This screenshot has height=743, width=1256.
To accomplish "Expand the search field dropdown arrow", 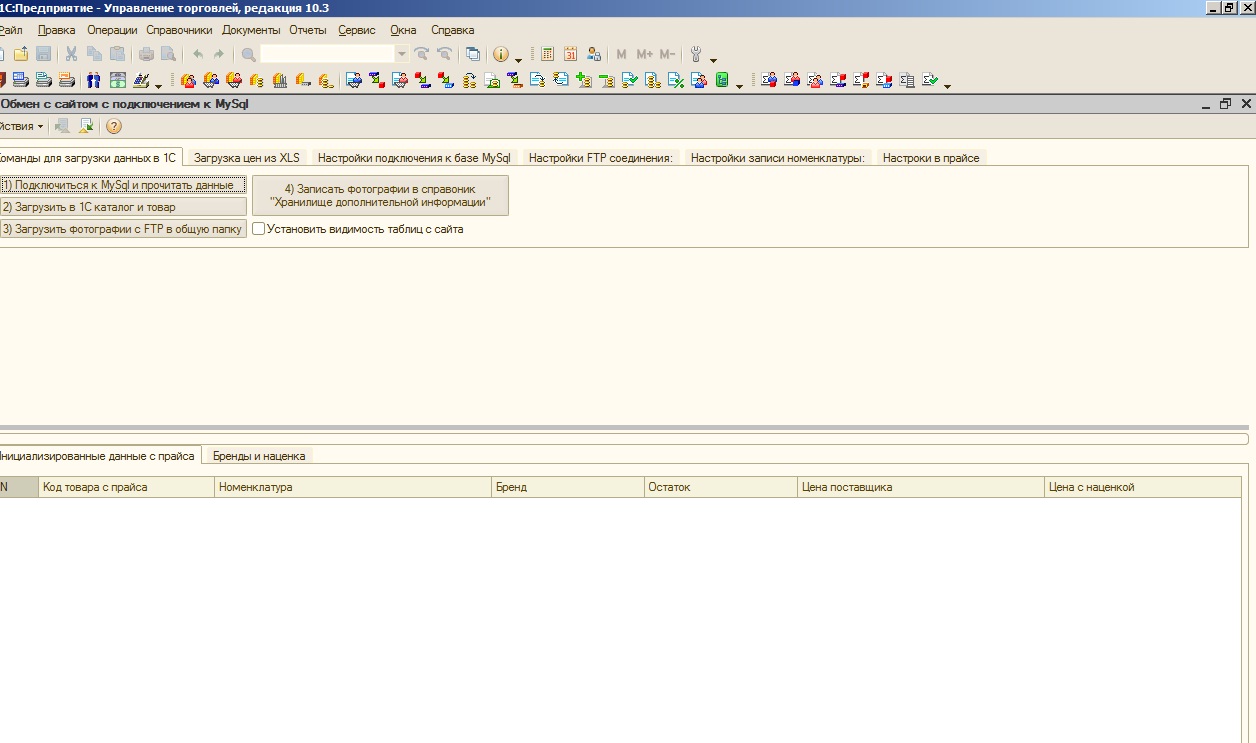I will pyautogui.click(x=402, y=54).
